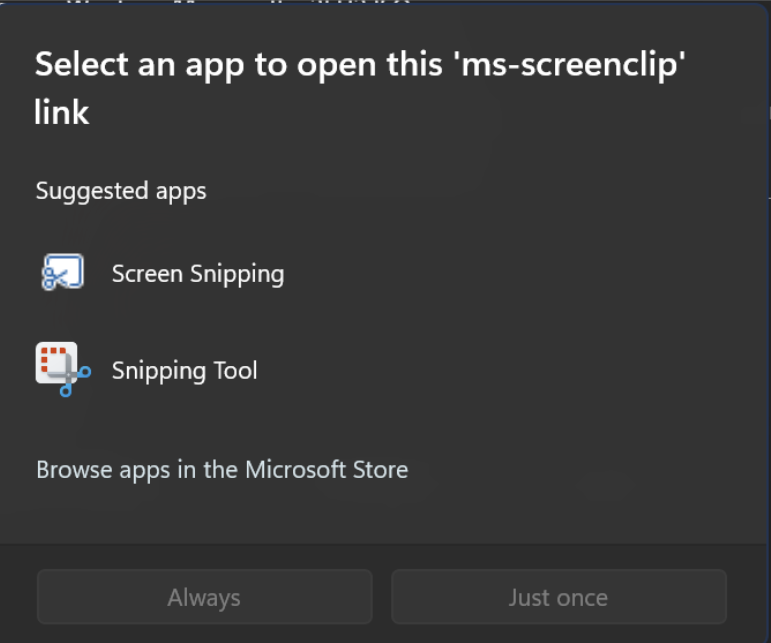Open Browse apps in the Microsoft Store
The image size is (771, 643).
(222, 469)
